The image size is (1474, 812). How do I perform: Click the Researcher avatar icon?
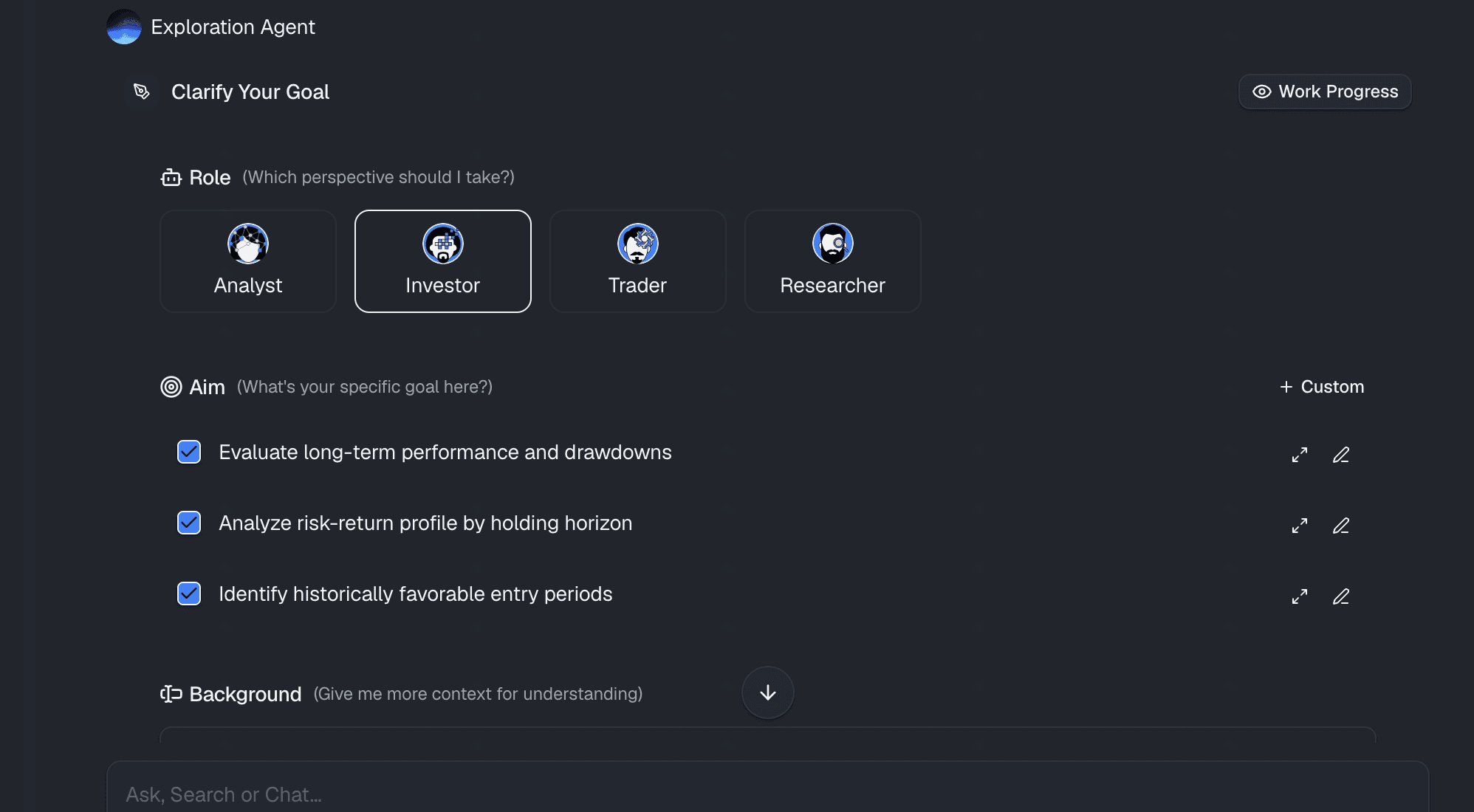click(x=833, y=244)
